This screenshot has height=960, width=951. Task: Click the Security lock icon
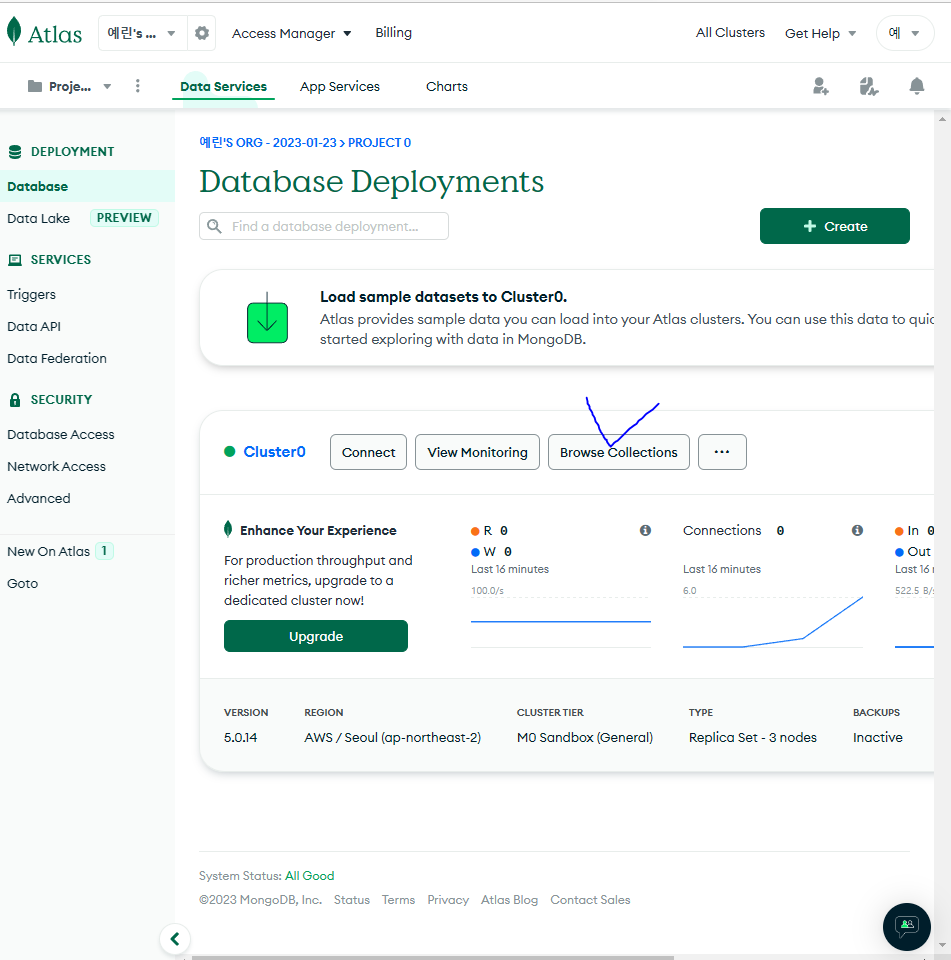tap(15, 400)
